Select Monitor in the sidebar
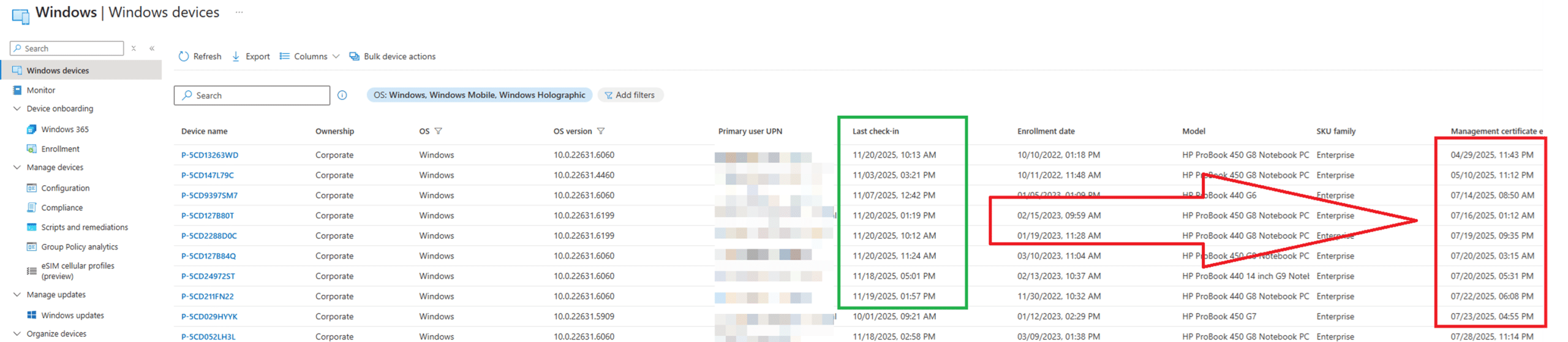The width and height of the screenshot is (1568, 342). (x=40, y=90)
